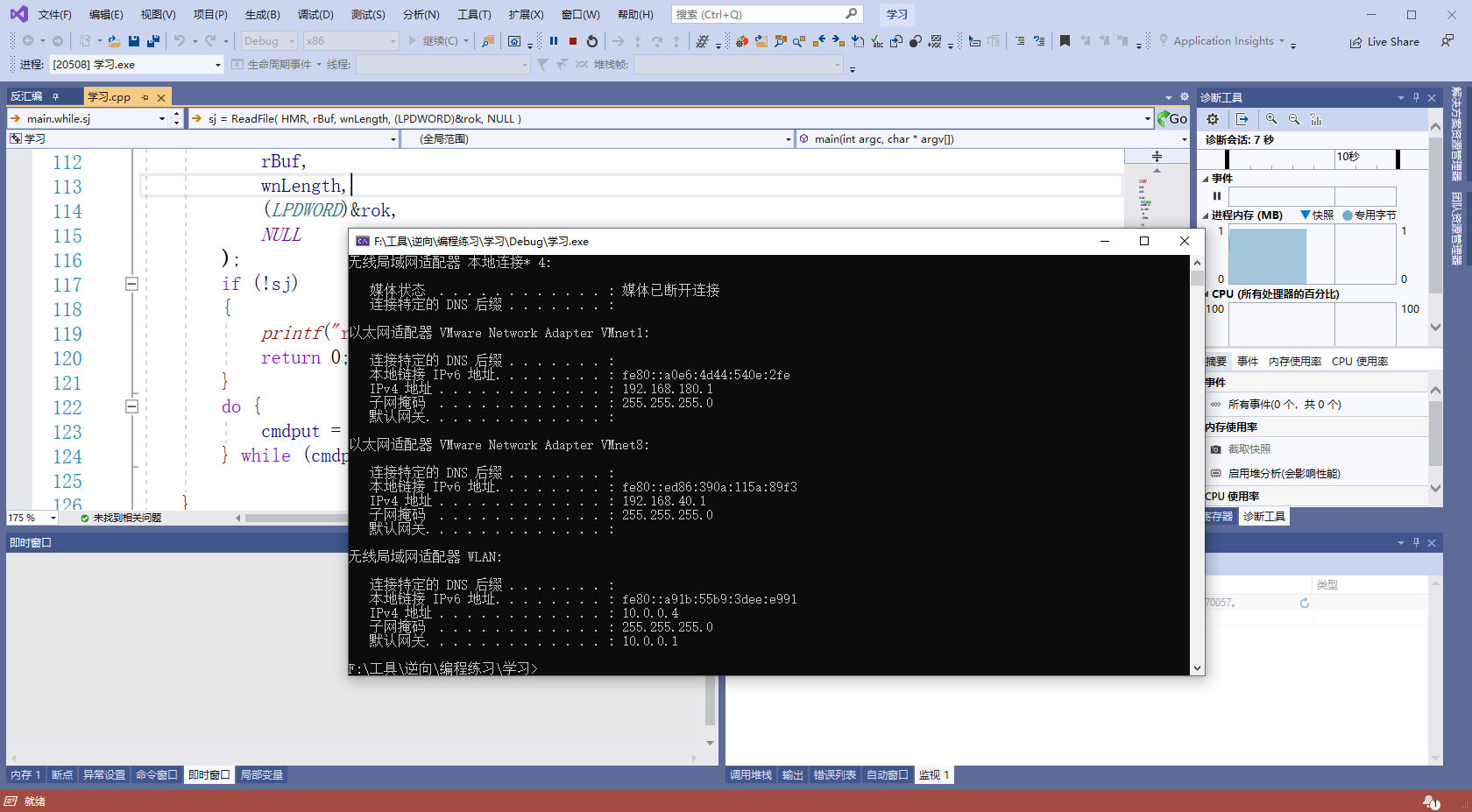Click the 截取快照 link
This screenshot has height=812, width=1472.
click(x=1249, y=449)
